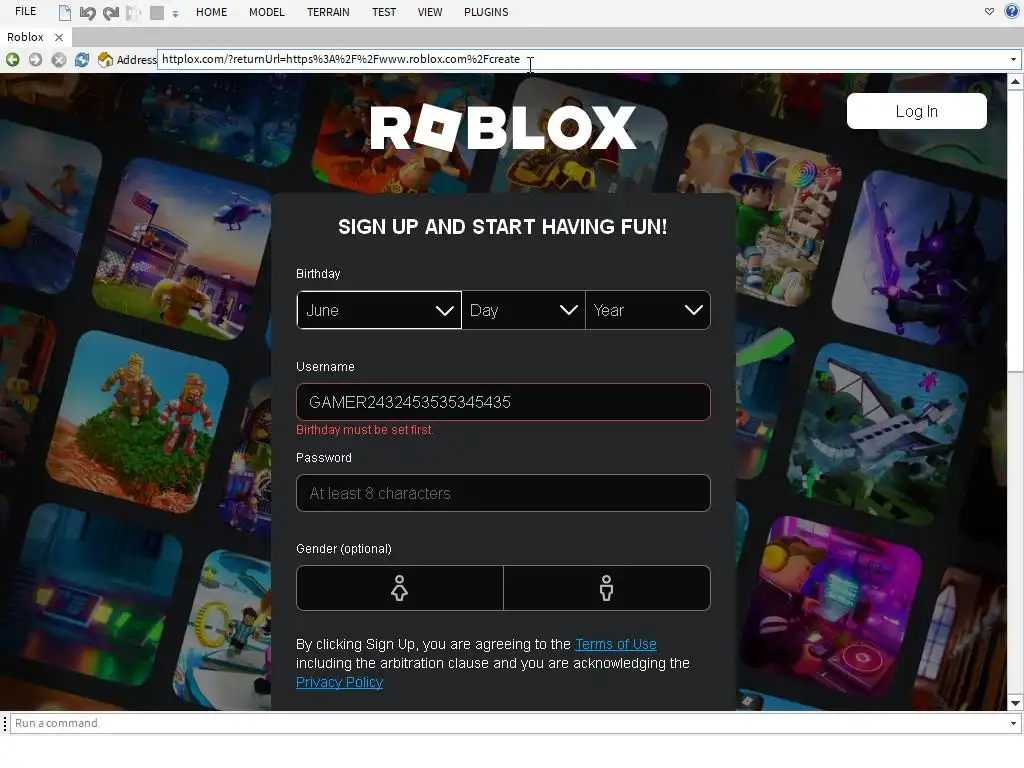1024x768 pixels.
Task: Switch to the HOME ribbon tab
Action: pyautogui.click(x=212, y=12)
